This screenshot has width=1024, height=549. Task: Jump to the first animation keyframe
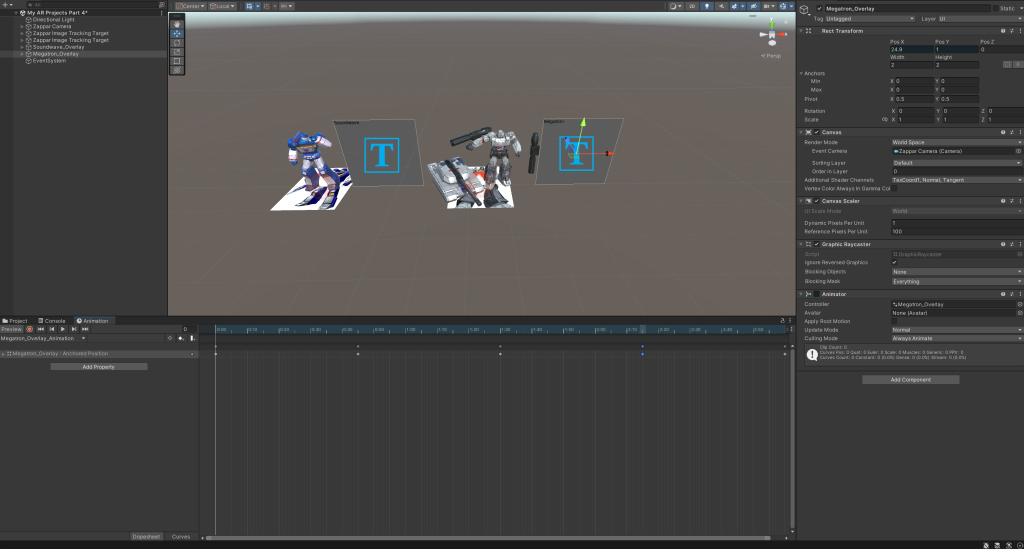[40, 329]
